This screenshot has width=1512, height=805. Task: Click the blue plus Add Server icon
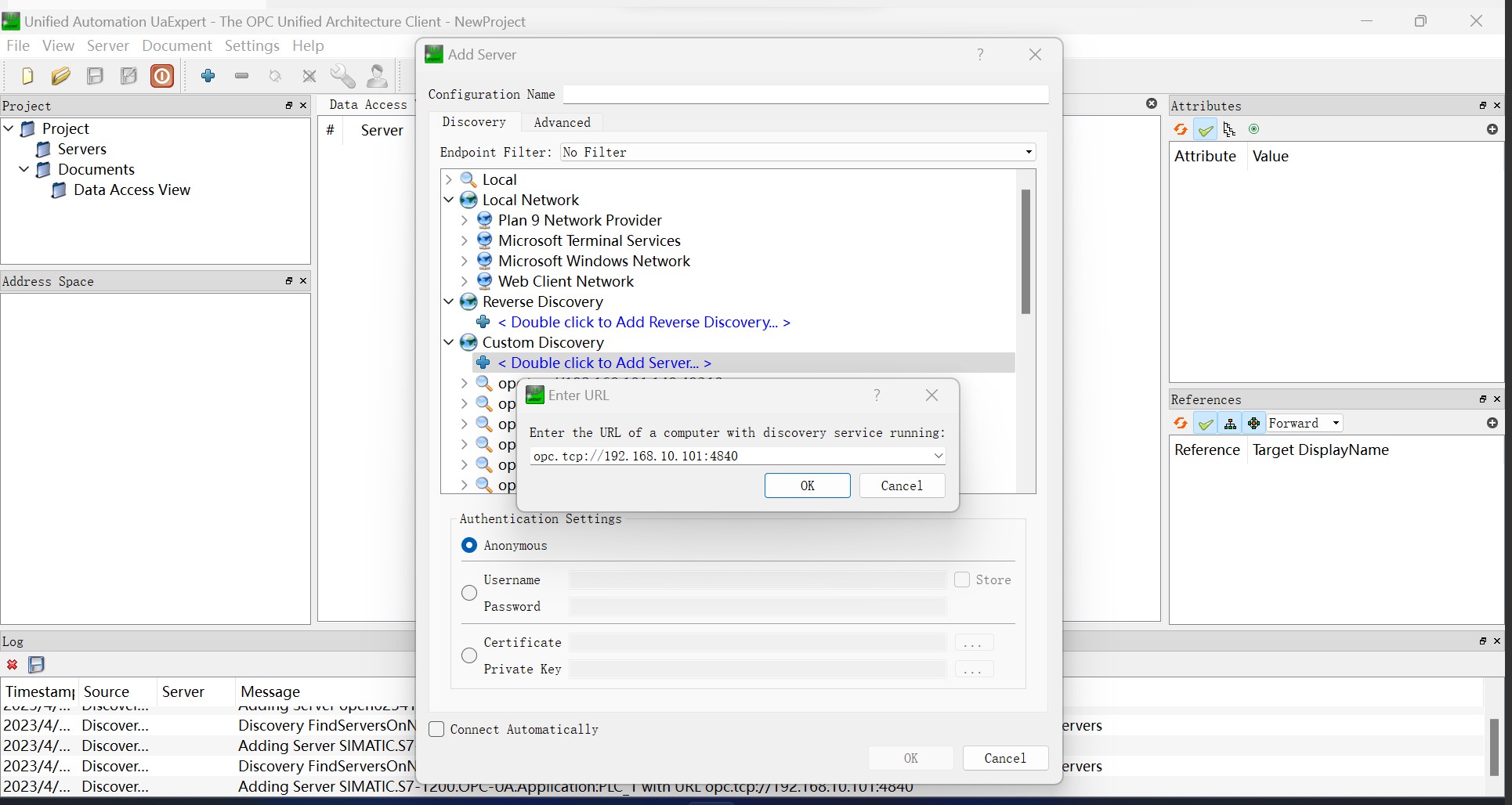point(208,76)
